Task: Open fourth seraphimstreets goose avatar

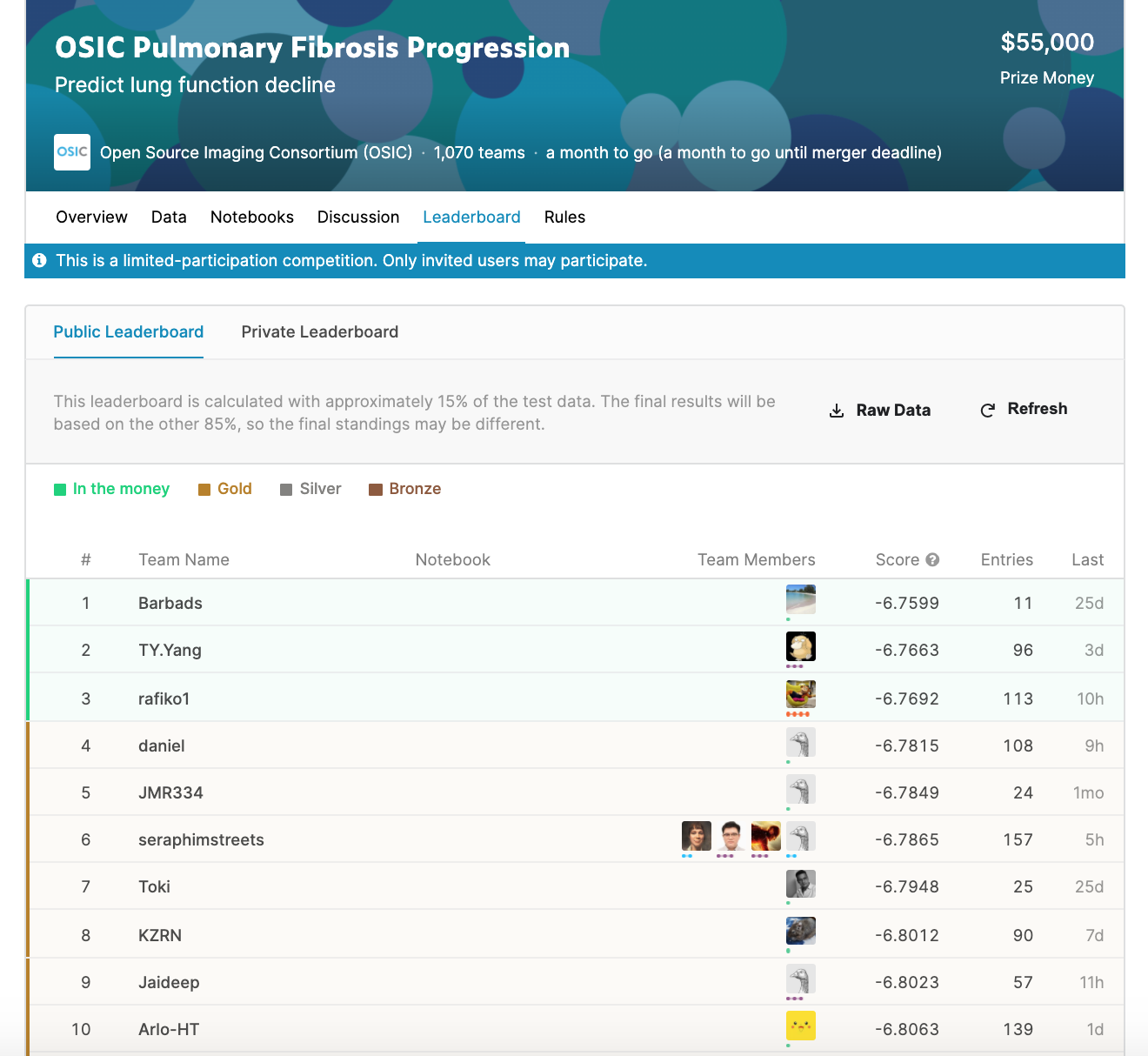Action: (x=801, y=836)
